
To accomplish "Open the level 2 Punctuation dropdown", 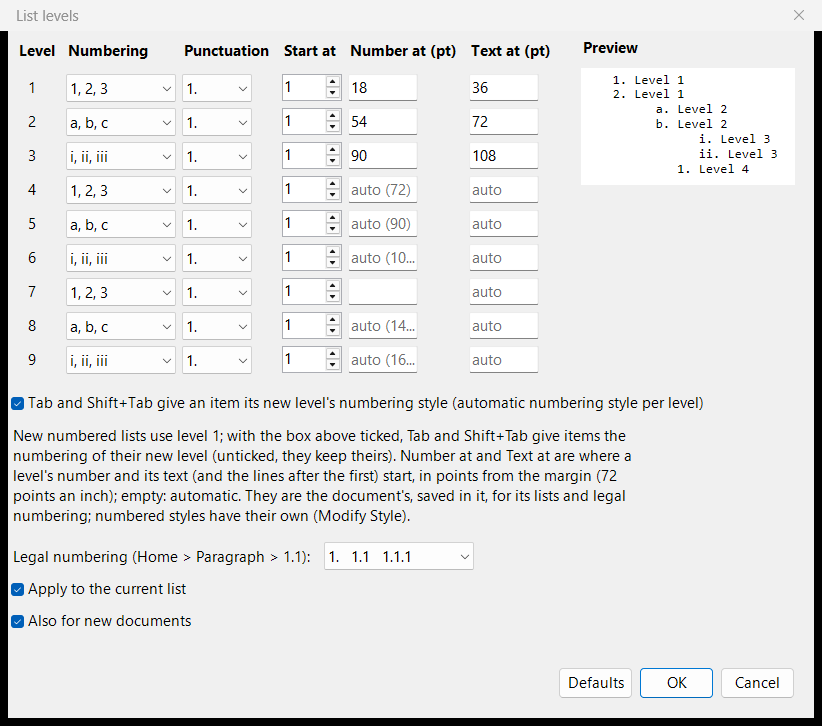I will coord(217,122).
